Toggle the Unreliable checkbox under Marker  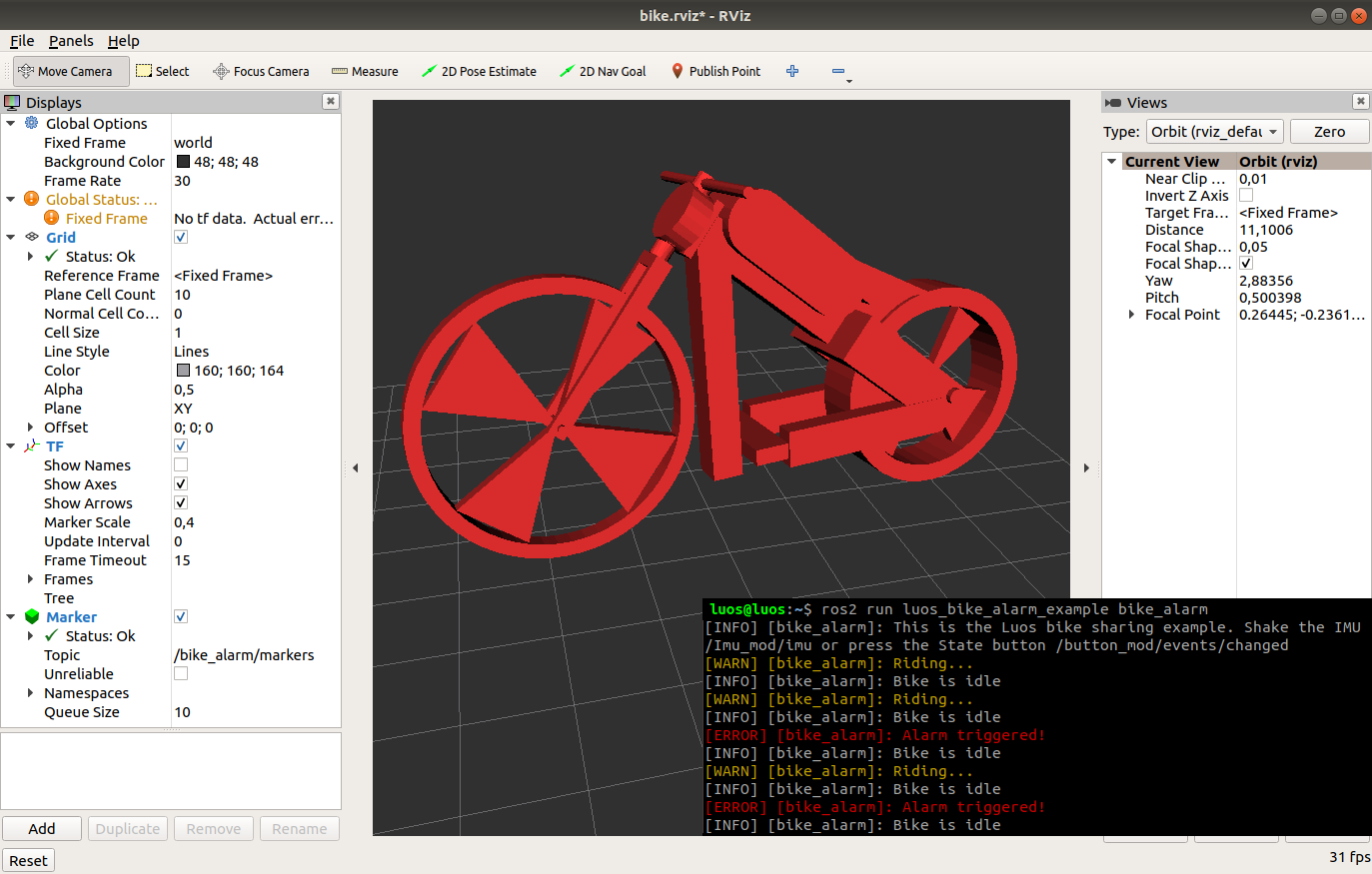pos(181,673)
